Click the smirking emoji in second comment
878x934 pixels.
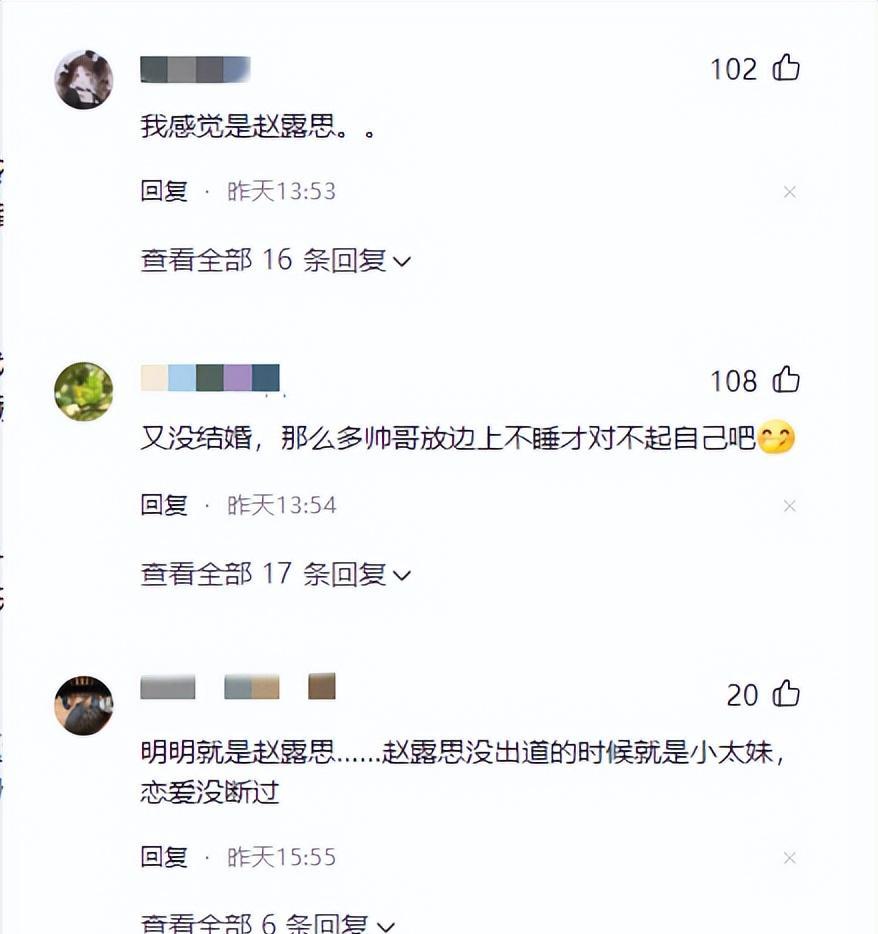point(776,438)
